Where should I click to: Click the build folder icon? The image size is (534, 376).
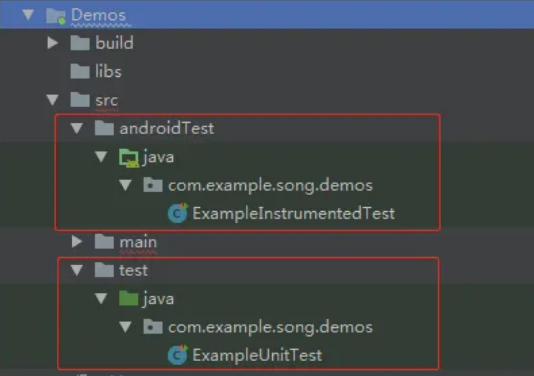pyautogui.click(x=80, y=43)
